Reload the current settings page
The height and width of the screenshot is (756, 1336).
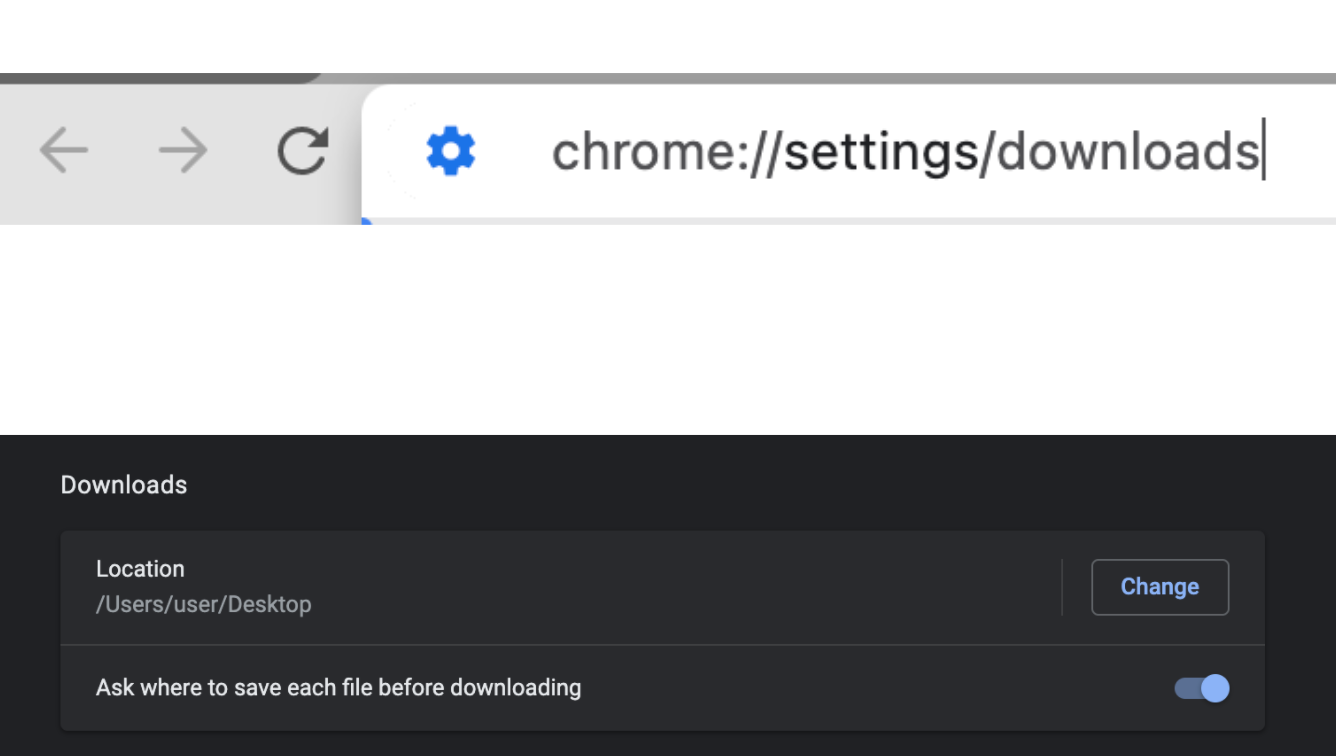click(303, 151)
